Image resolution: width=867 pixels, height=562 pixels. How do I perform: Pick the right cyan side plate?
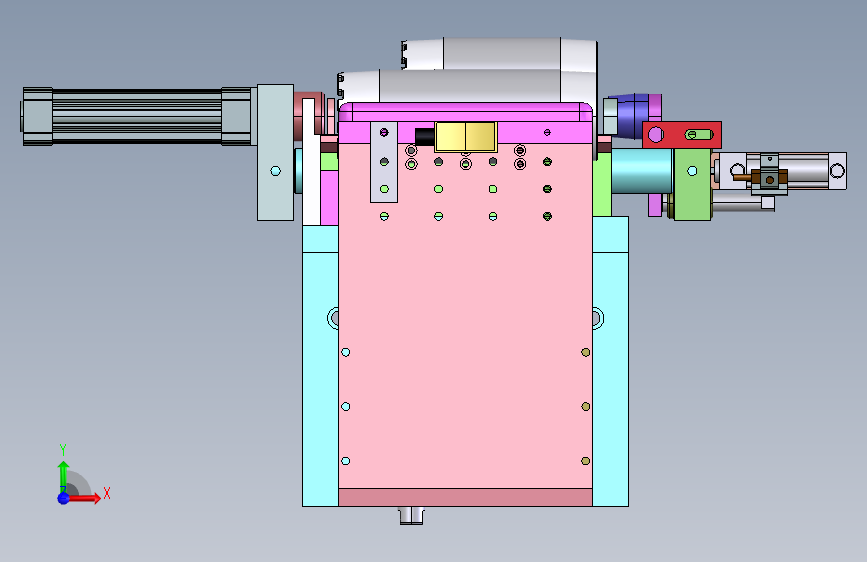[610, 361]
